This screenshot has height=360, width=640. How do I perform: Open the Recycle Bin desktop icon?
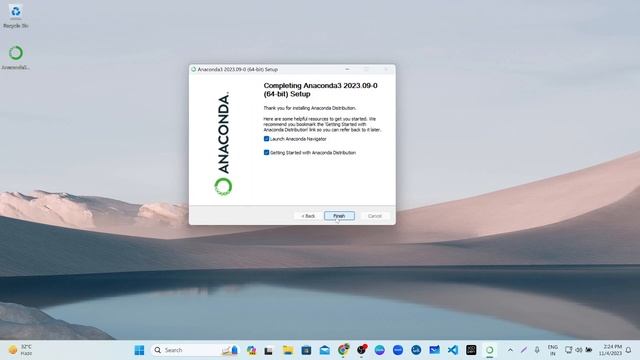coord(16,16)
